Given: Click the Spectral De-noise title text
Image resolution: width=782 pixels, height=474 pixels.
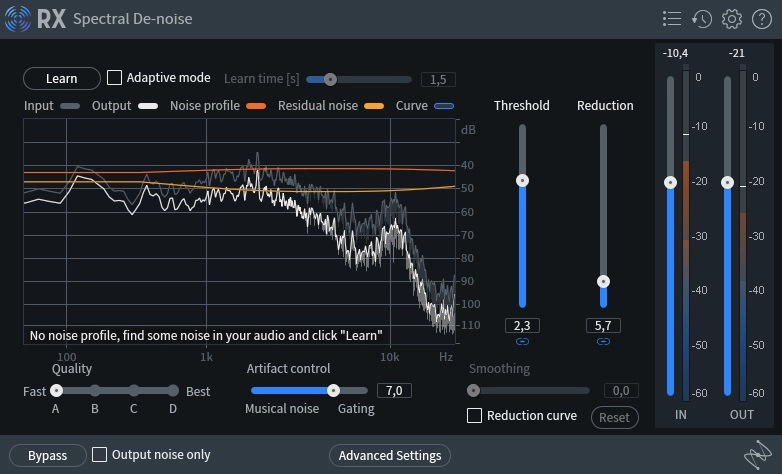Looking at the screenshot, I should tap(133, 19).
